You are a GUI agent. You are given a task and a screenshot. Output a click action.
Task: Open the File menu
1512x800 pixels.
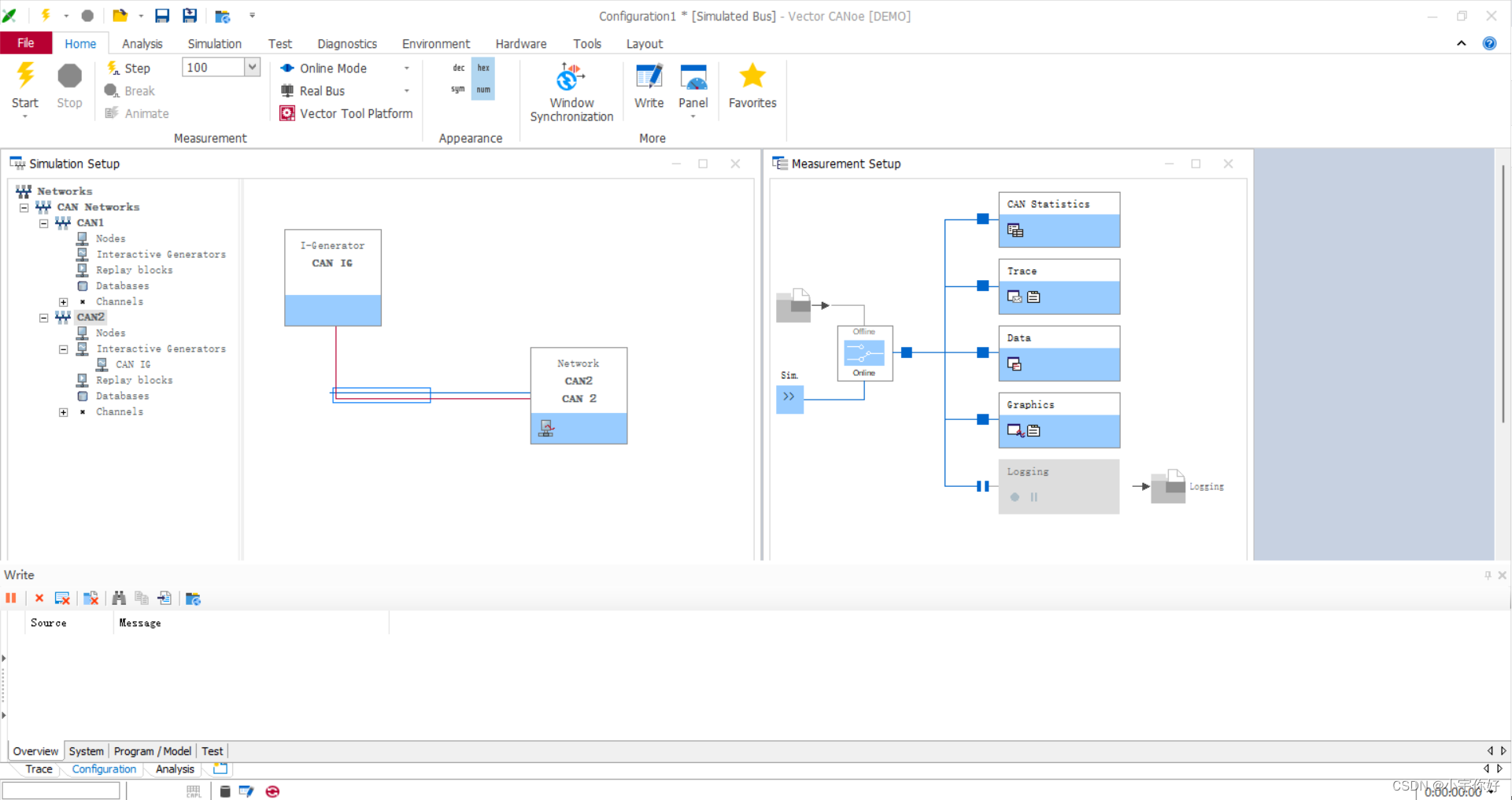coord(26,43)
